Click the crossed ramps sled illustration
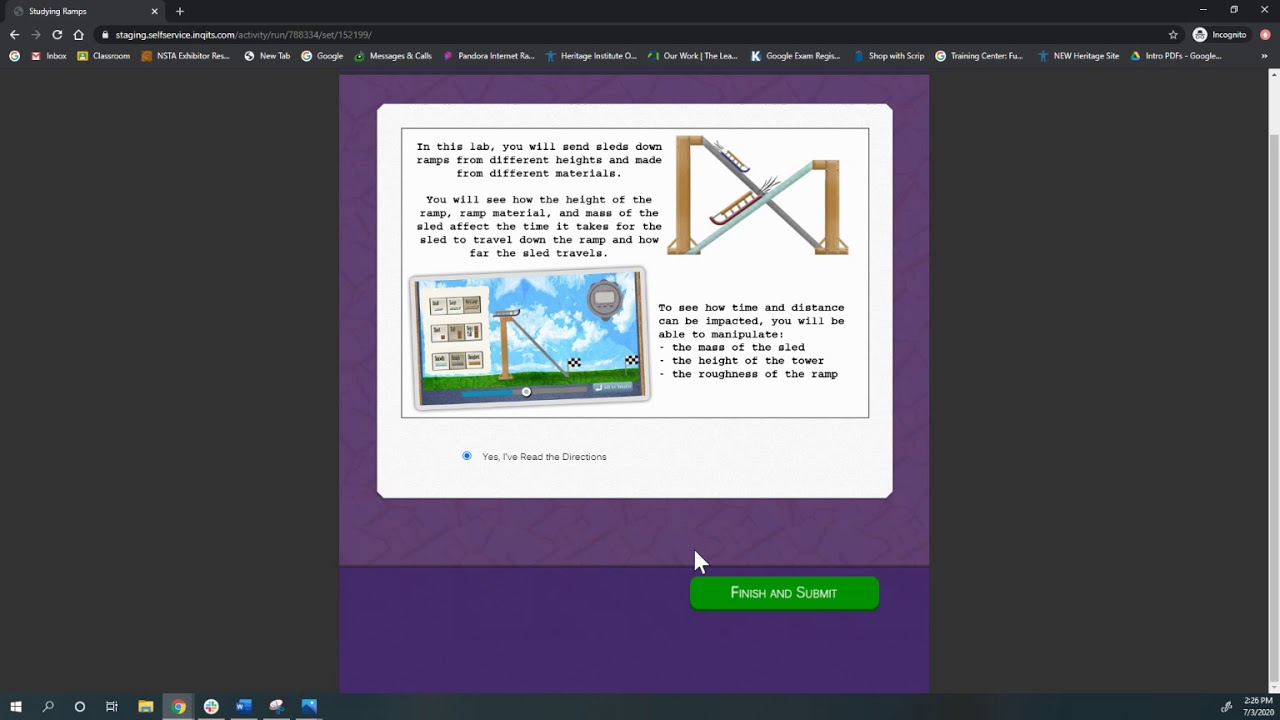1280x720 pixels. click(759, 196)
